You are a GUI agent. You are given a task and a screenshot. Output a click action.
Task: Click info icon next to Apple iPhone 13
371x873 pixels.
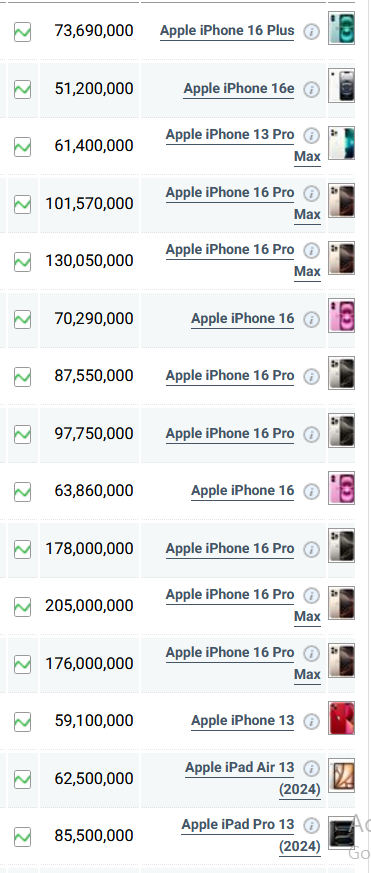point(312,722)
